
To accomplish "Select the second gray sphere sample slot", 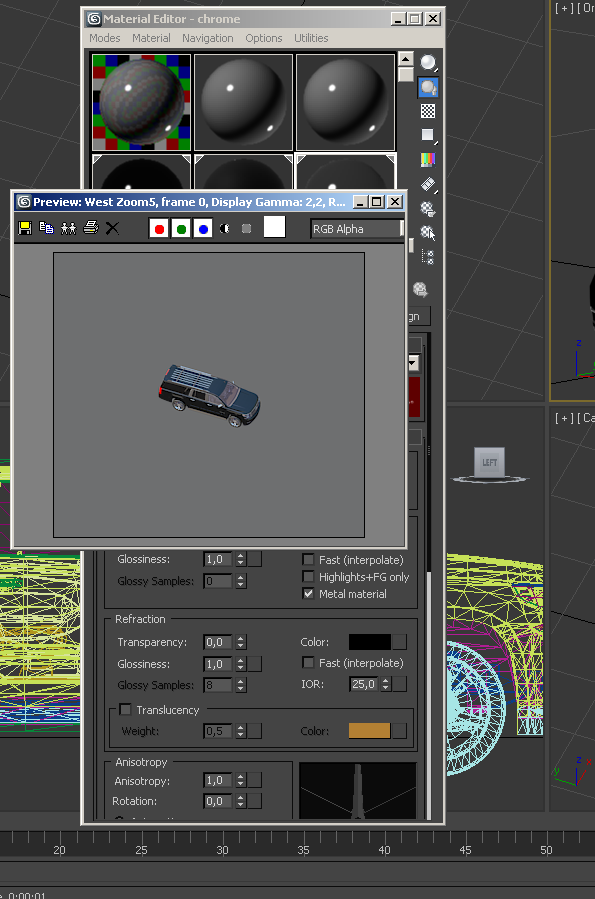I will 244,102.
